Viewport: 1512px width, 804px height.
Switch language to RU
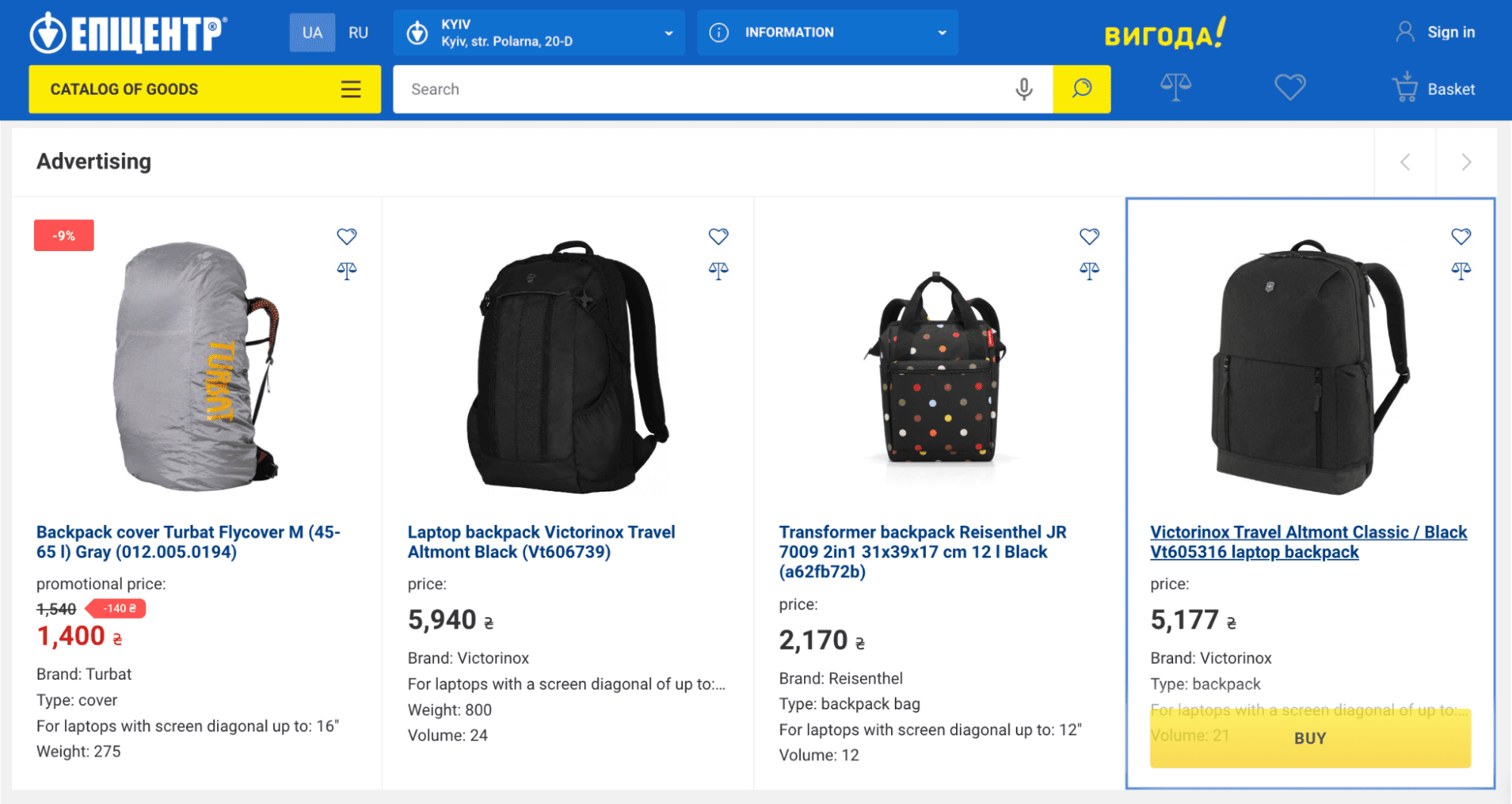[358, 33]
